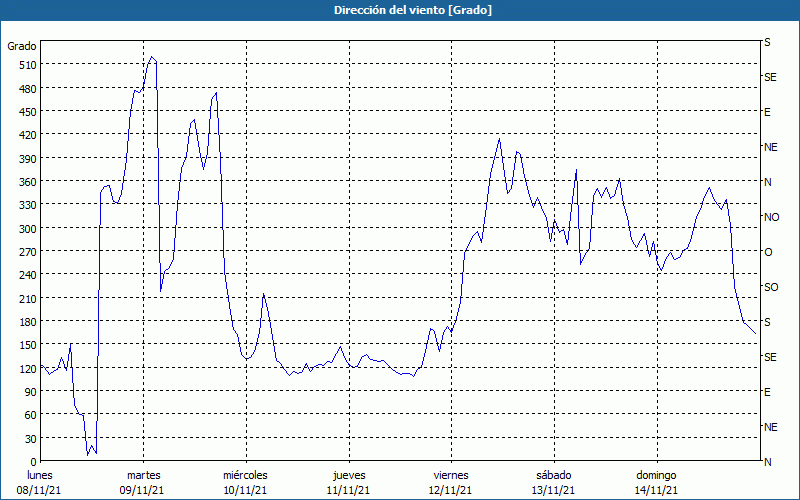
Task: Select the 'E' compass label level with 450
Action: tap(767, 112)
